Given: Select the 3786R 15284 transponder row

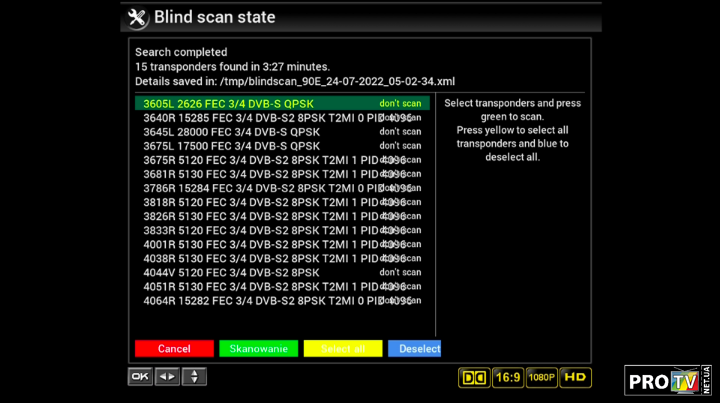Looking at the screenshot, I should click(x=260, y=187).
